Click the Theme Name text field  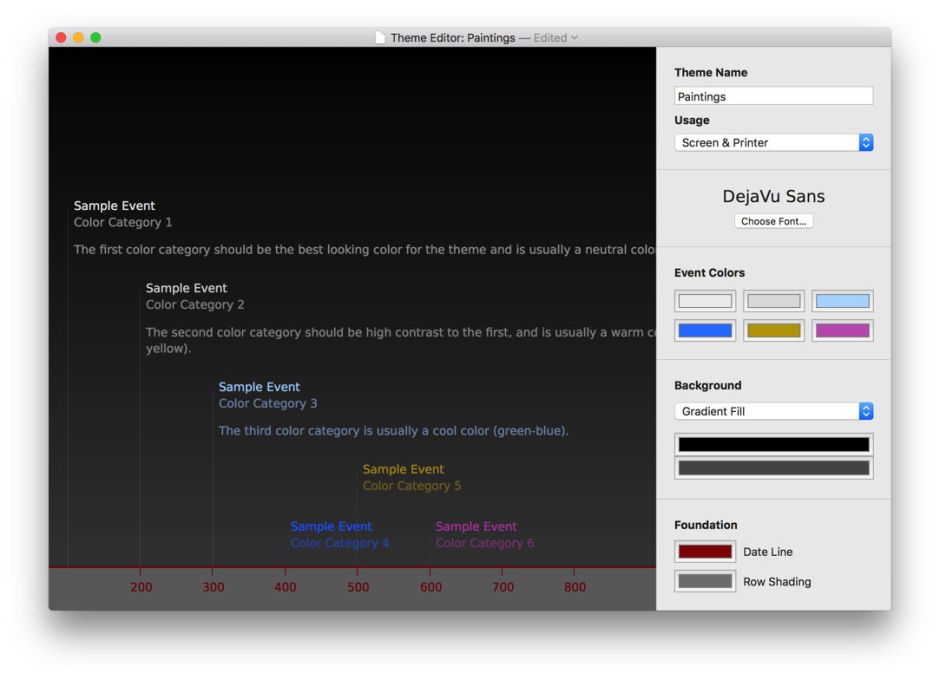click(x=773, y=97)
